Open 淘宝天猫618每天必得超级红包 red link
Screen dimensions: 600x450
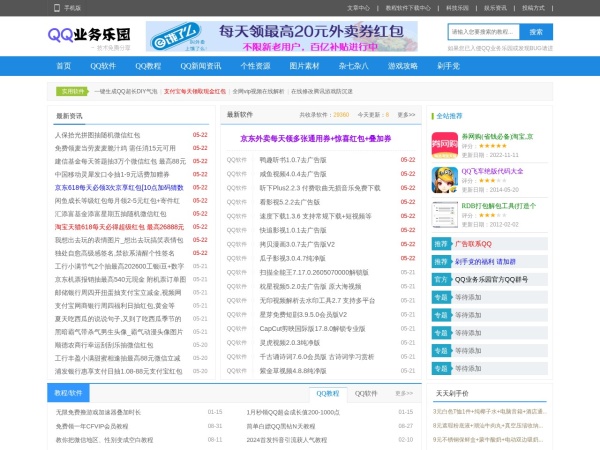tap(119, 227)
